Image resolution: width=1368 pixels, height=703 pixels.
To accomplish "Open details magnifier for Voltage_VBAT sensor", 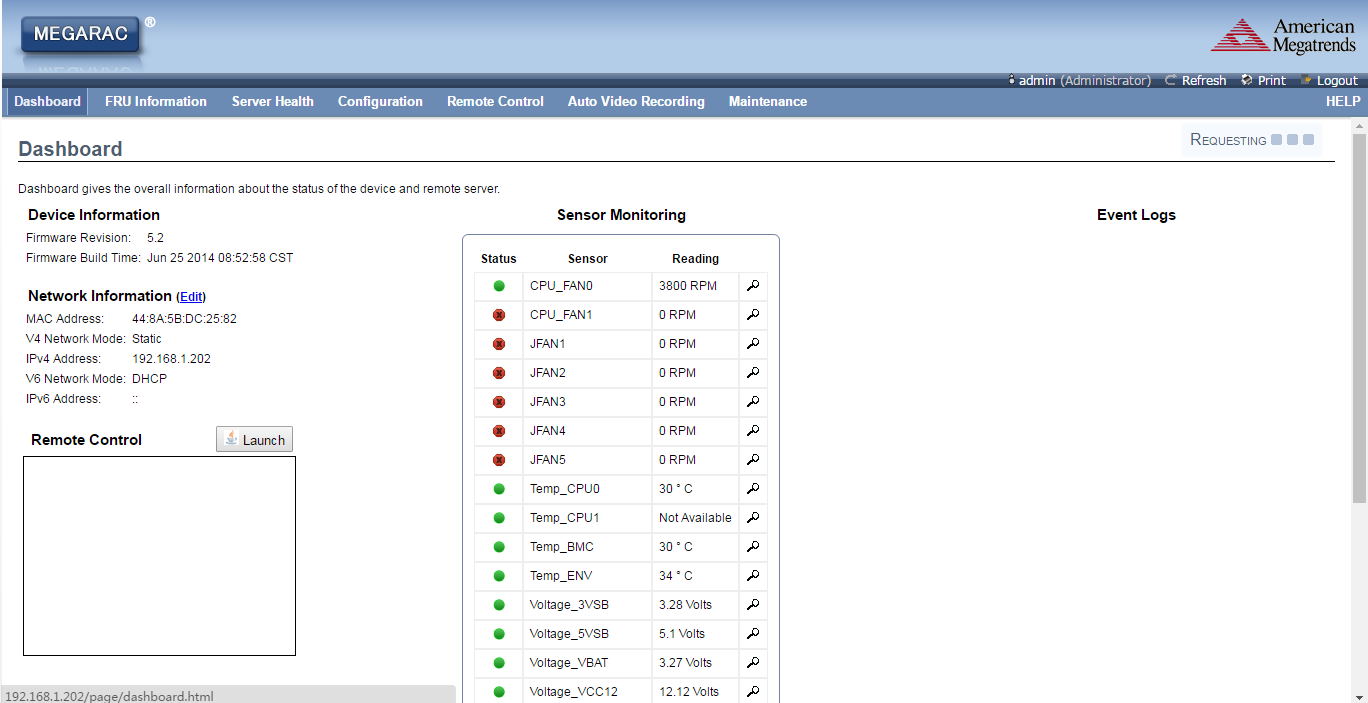I will (x=753, y=663).
